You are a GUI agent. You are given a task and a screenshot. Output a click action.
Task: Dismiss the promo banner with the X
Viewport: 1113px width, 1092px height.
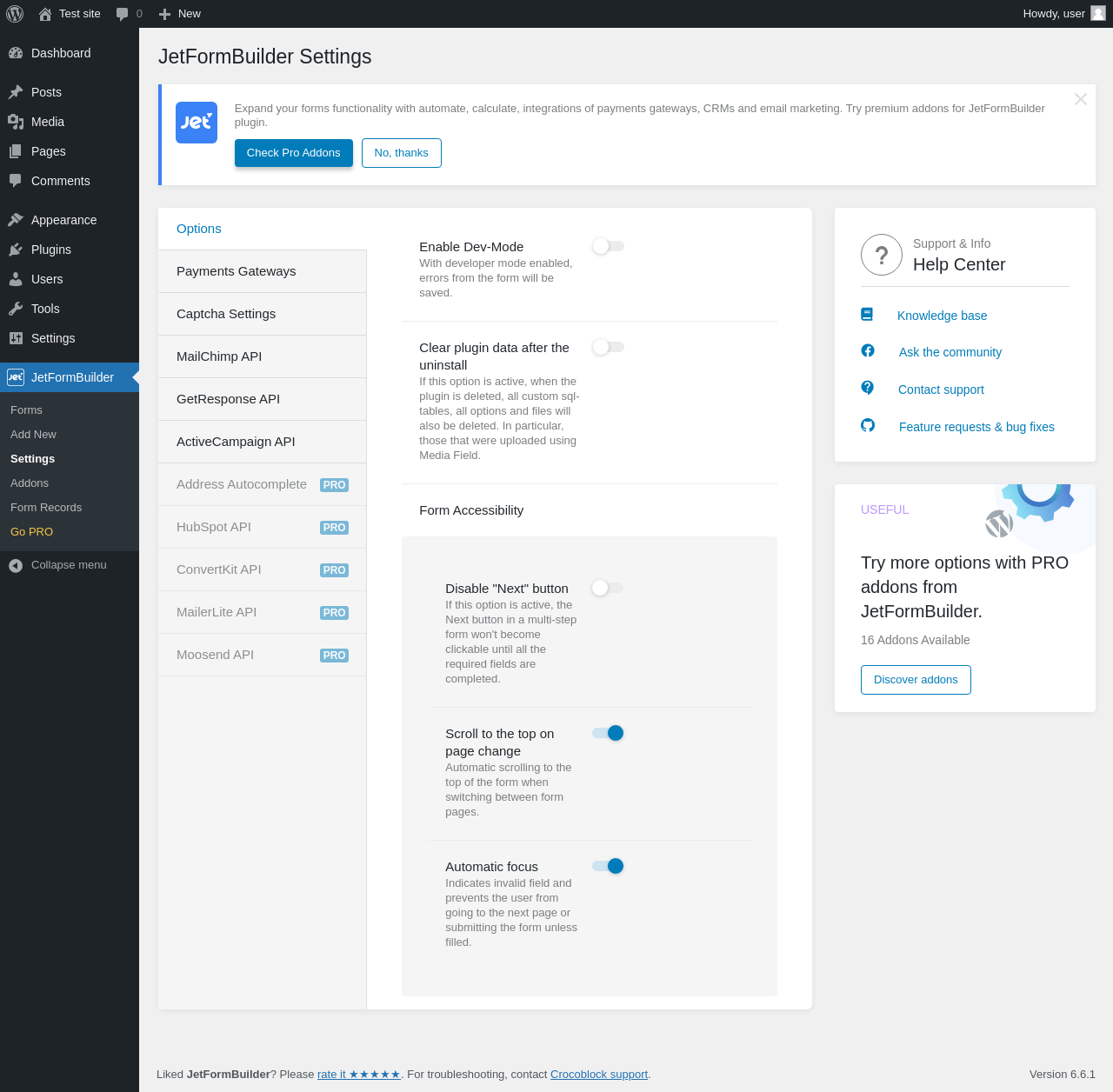tap(1081, 99)
